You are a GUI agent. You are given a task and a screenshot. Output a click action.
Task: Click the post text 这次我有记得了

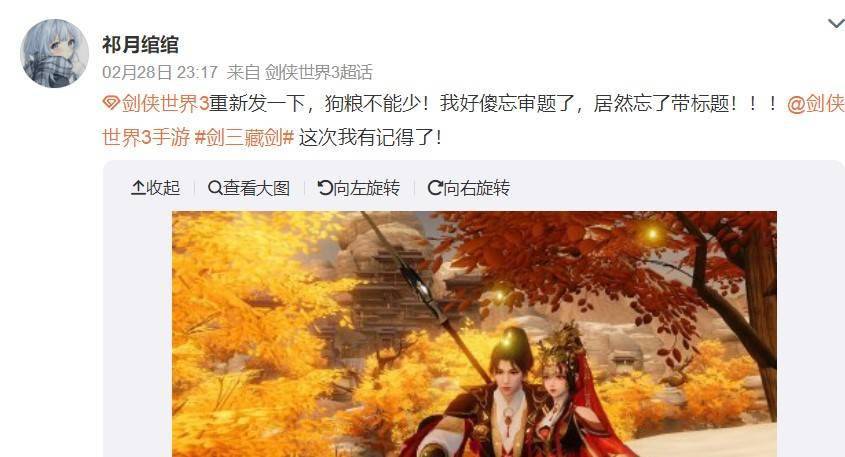tap(370, 138)
